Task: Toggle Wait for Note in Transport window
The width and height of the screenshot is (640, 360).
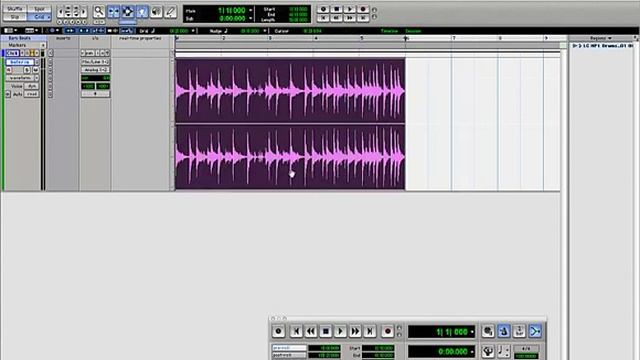Action: [x=488, y=331]
